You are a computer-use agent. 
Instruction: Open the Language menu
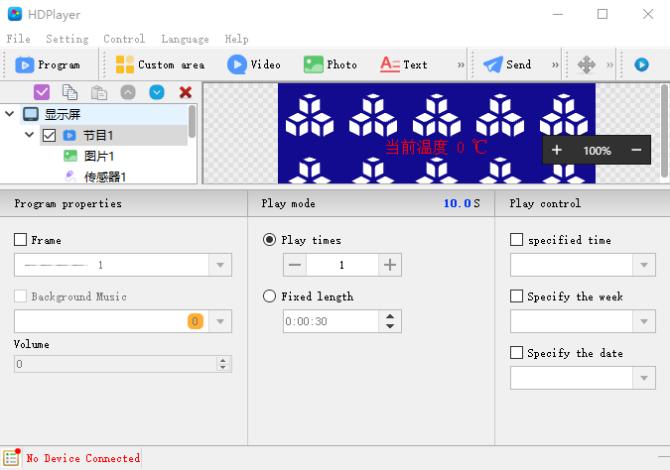185,39
